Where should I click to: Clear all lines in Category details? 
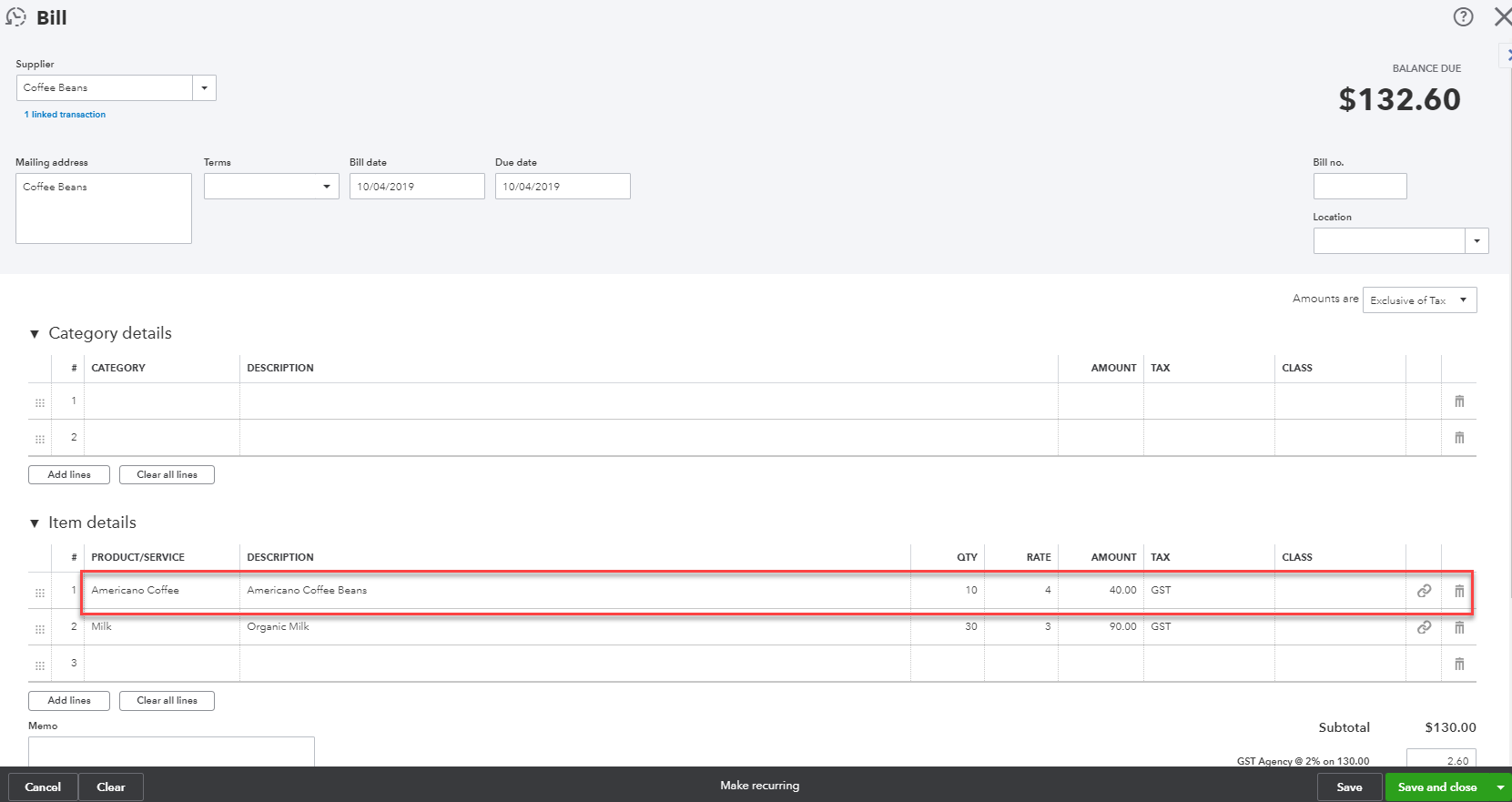pos(167,474)
